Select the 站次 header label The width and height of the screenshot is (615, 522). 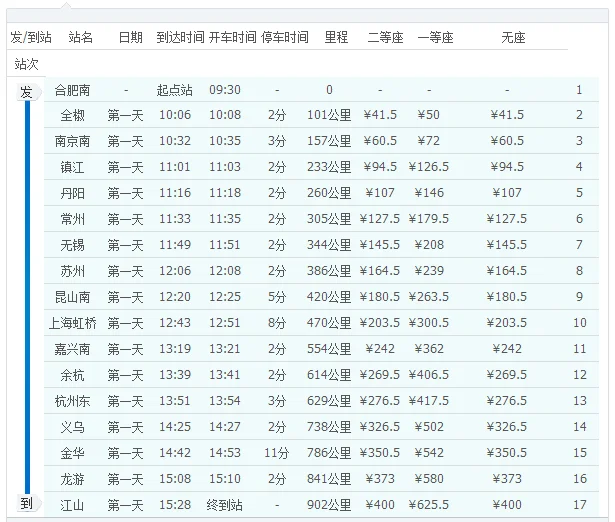point(26,64)
